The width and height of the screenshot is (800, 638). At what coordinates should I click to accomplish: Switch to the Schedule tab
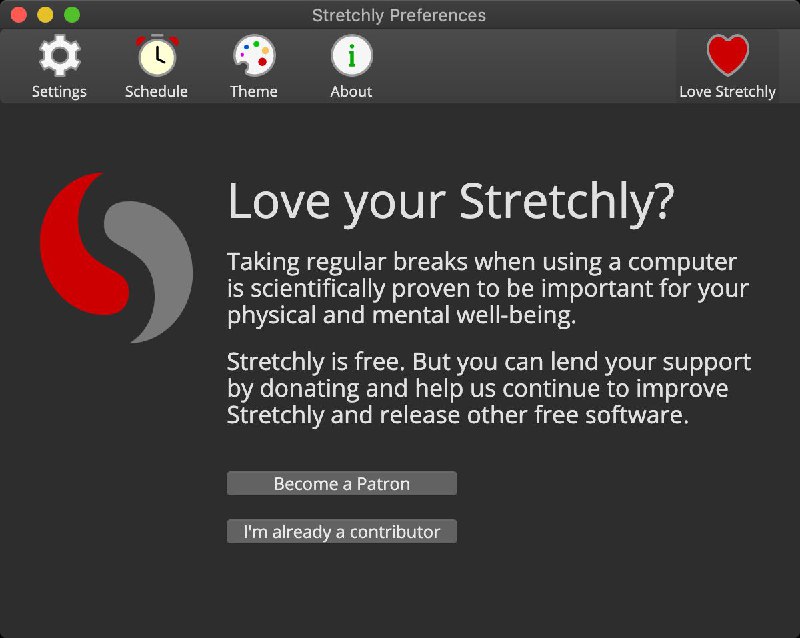[x=156, y=65]
